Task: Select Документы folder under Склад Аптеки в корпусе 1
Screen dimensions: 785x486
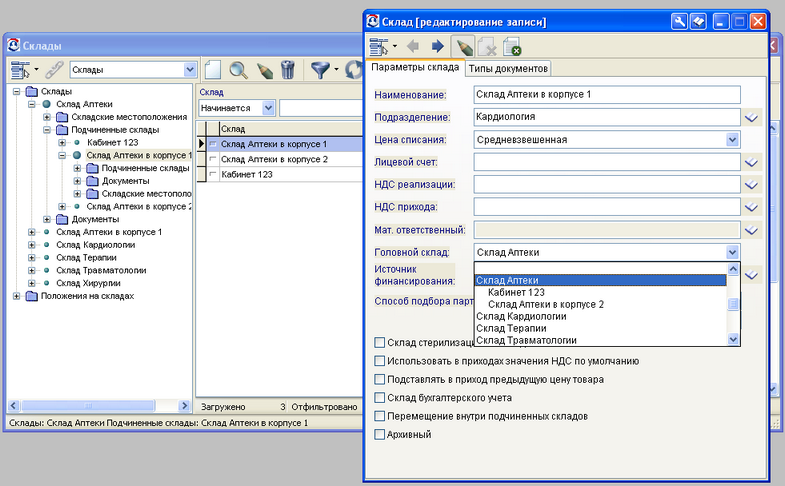Action: point(125,181)
